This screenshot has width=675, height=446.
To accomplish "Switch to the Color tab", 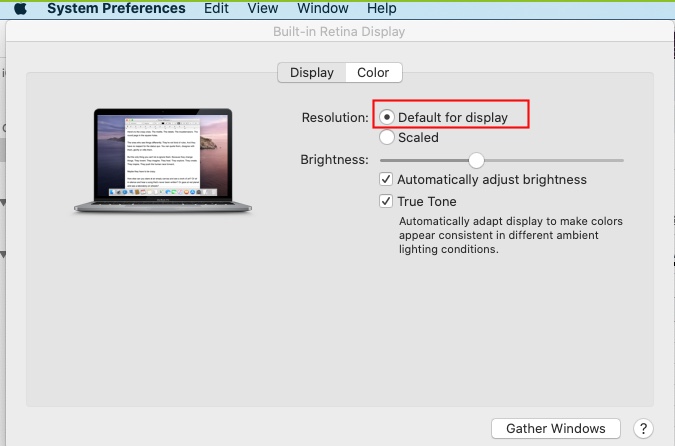I will point(373,72).
